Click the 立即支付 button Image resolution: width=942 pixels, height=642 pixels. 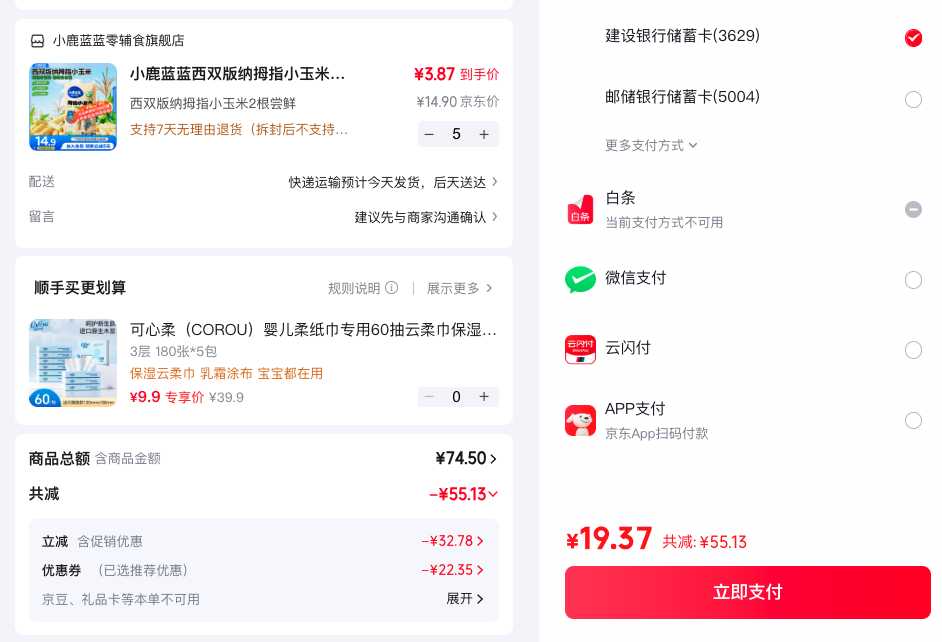[747, 592]
